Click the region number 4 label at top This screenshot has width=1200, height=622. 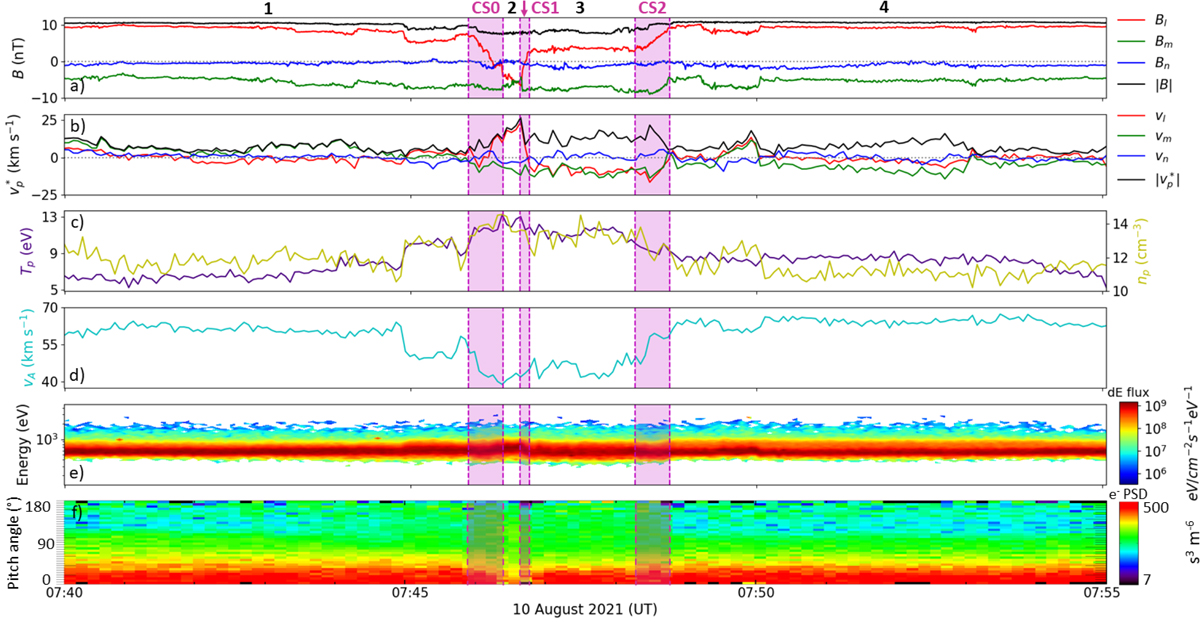881,8
